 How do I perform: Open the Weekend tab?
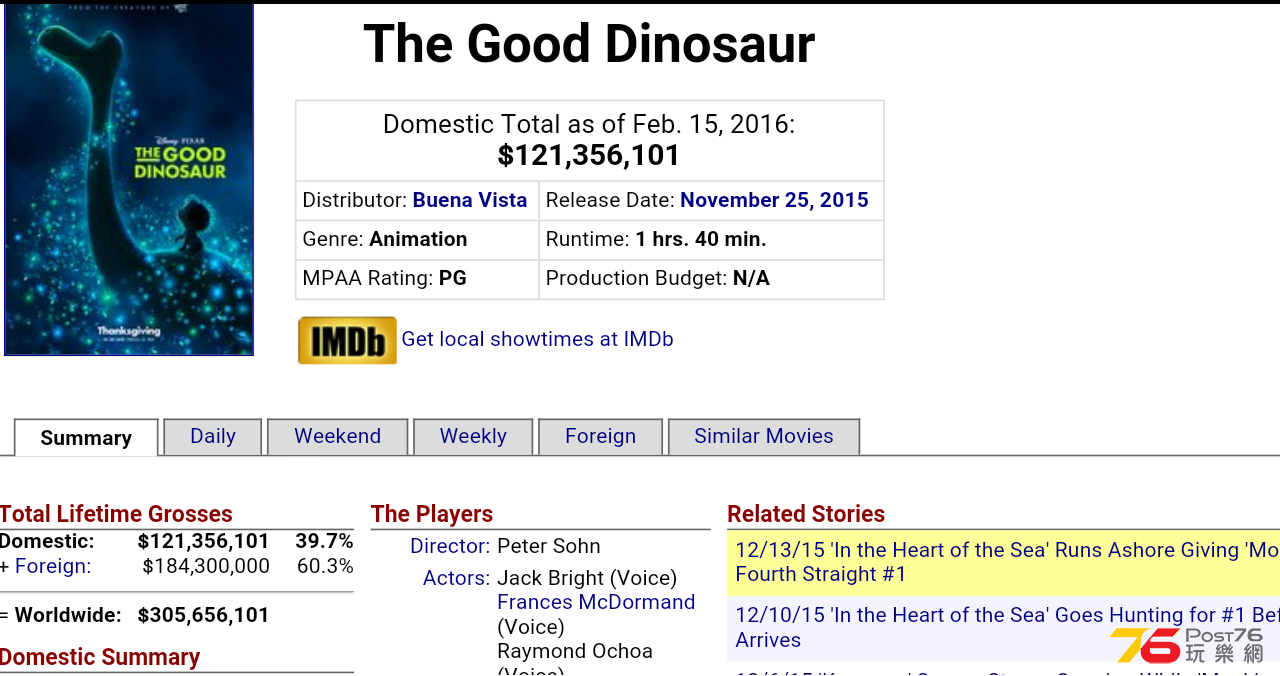tap(338, 437)
